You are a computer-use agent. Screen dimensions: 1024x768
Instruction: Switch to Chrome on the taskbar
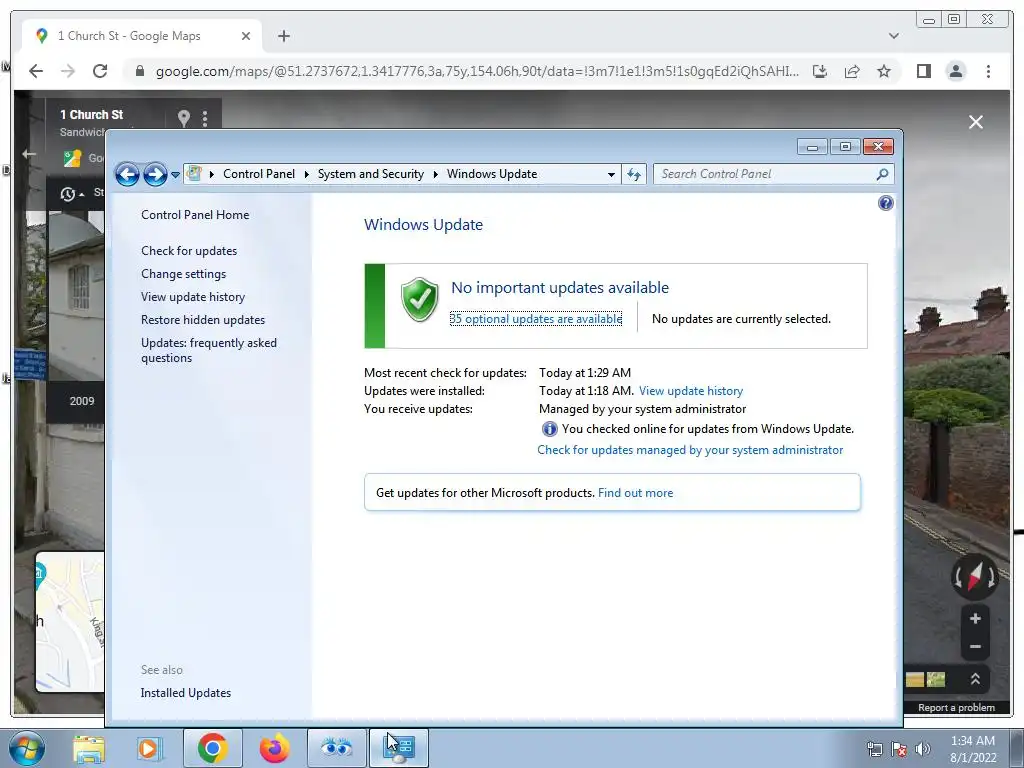212,748
